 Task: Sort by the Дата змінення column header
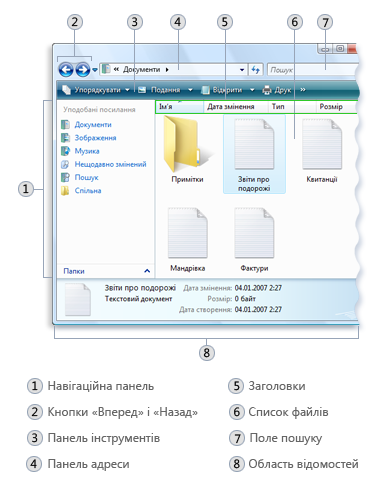point(235,107)
